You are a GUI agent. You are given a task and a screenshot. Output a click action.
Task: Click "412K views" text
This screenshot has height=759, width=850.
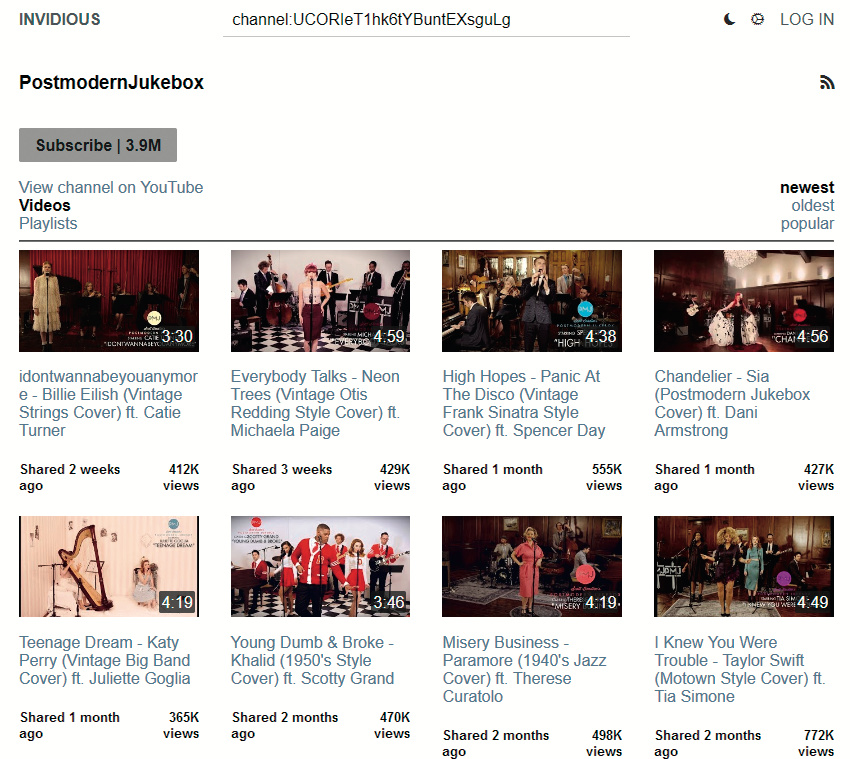click(181, 477)
